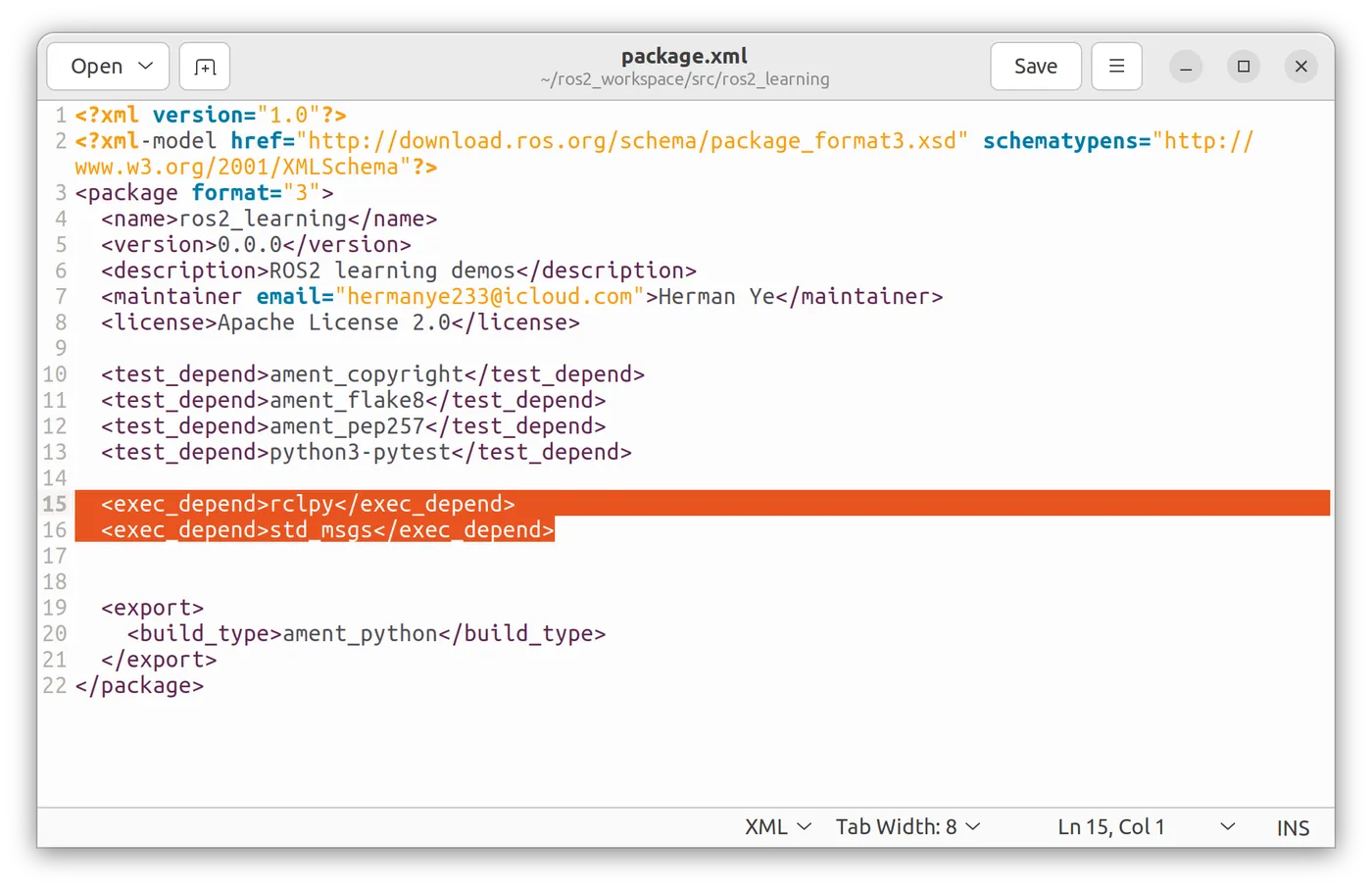Click the ament_flake8 test_depend line

pyautogui.click(x=353, y=400)
